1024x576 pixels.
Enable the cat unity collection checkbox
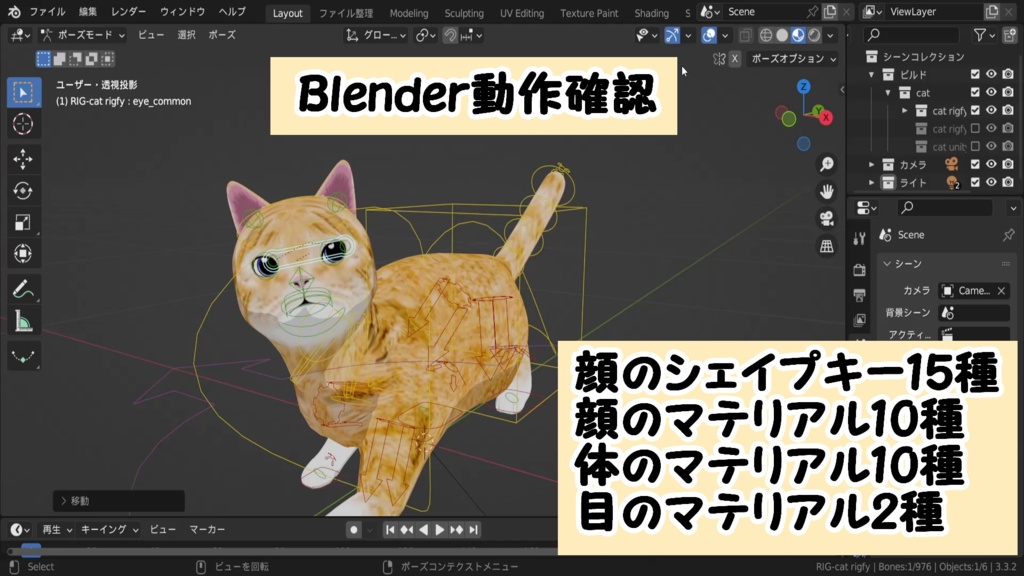975,146
